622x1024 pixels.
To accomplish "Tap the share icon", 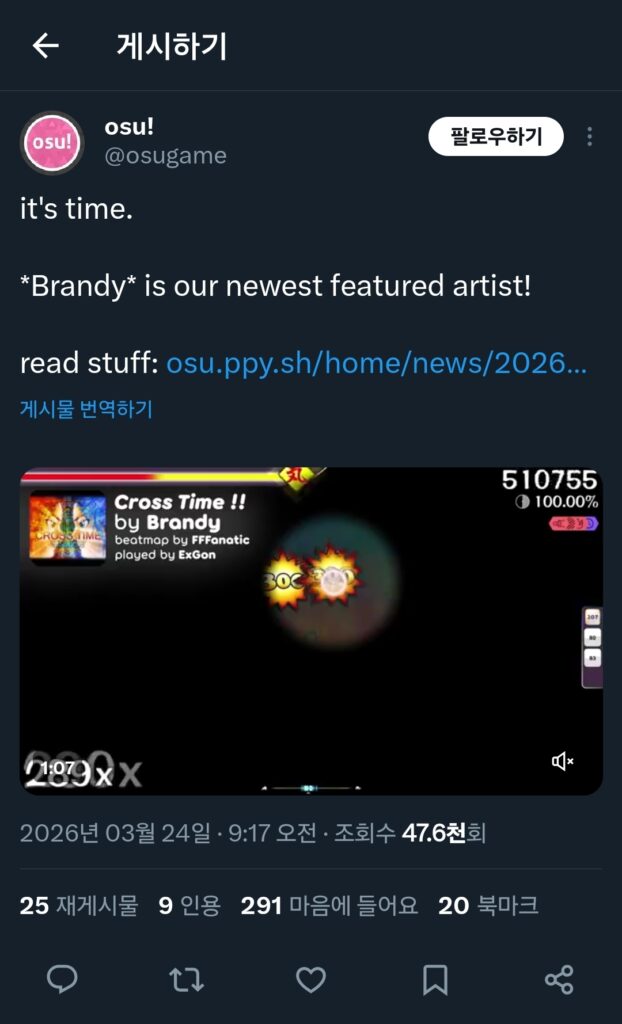I will 559,980.
